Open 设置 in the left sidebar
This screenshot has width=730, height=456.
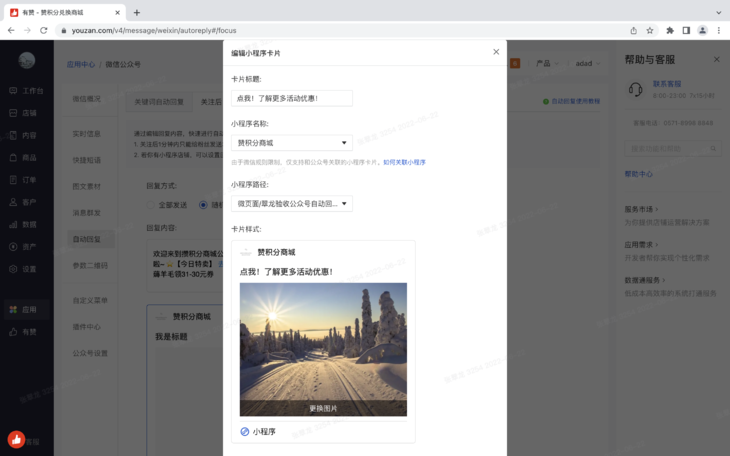(x=27, y=269)
